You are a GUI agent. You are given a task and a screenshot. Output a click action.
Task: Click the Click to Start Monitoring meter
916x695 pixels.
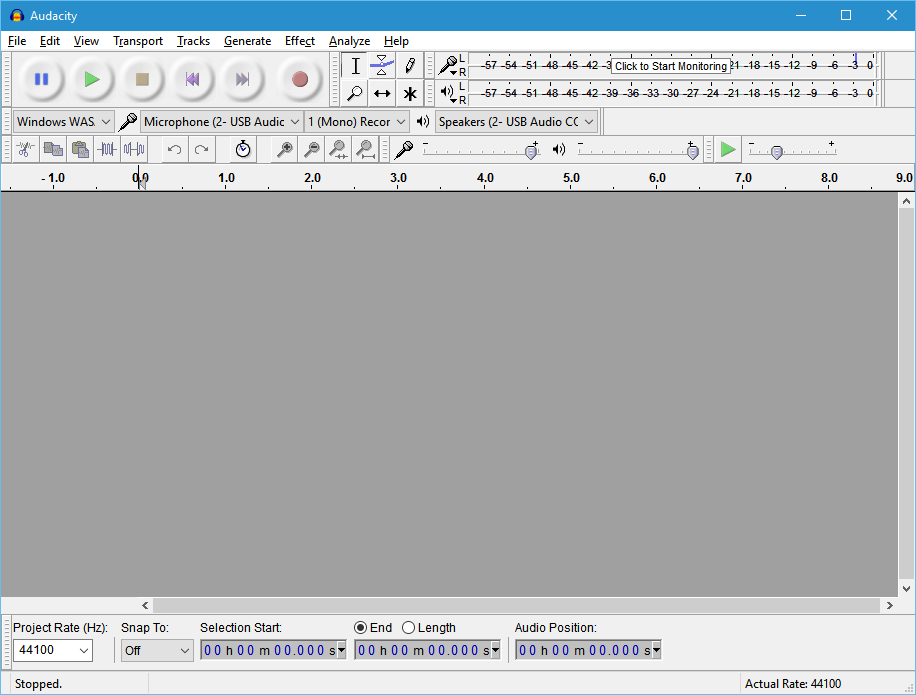click(671, 65)
